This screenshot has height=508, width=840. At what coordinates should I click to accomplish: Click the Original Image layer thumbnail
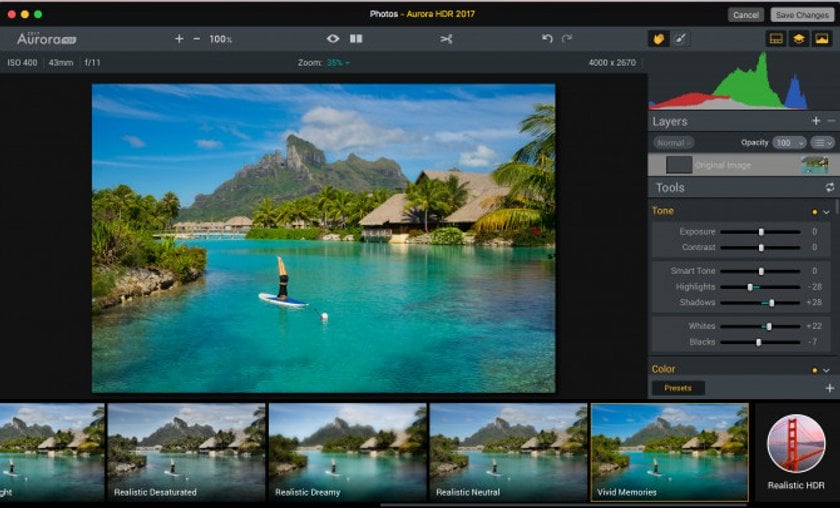(x=814, y=165)
